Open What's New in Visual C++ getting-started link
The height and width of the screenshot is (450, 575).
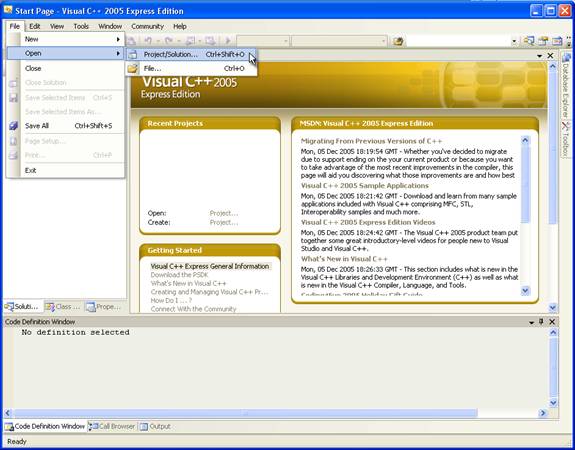click(188, 283)
